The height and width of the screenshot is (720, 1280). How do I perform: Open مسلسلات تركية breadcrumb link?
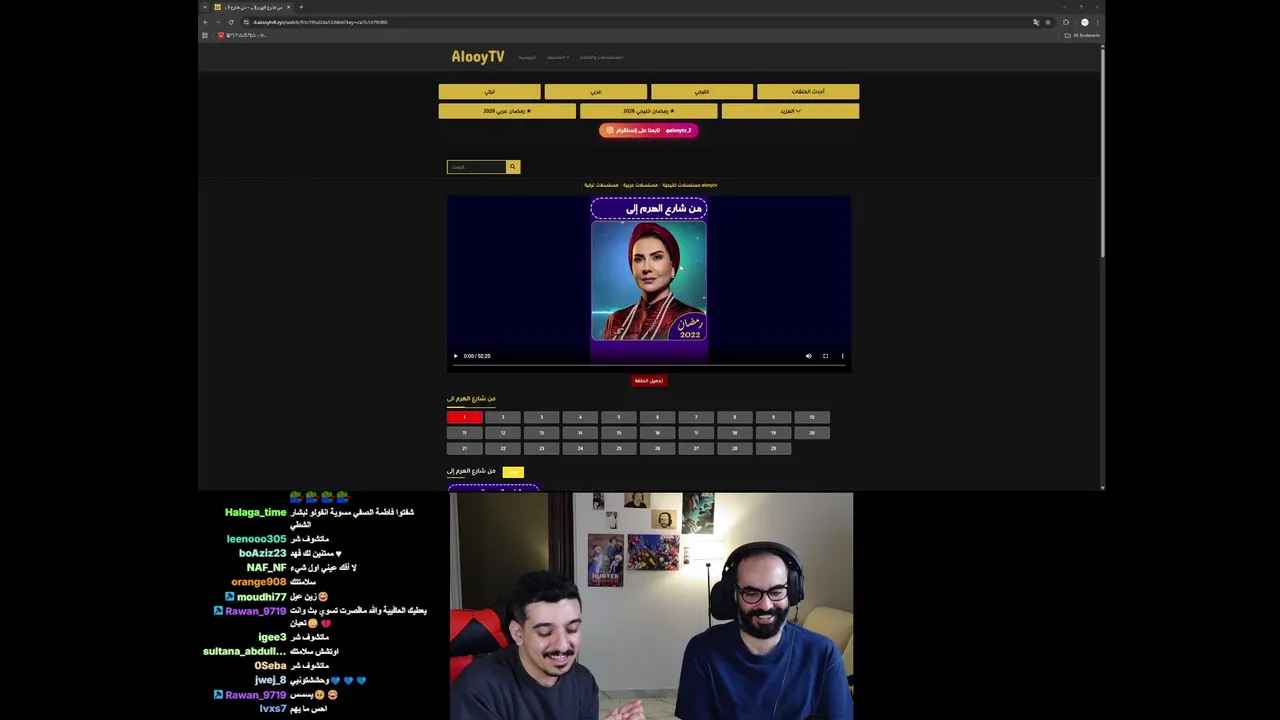click(x=602, y=185)
